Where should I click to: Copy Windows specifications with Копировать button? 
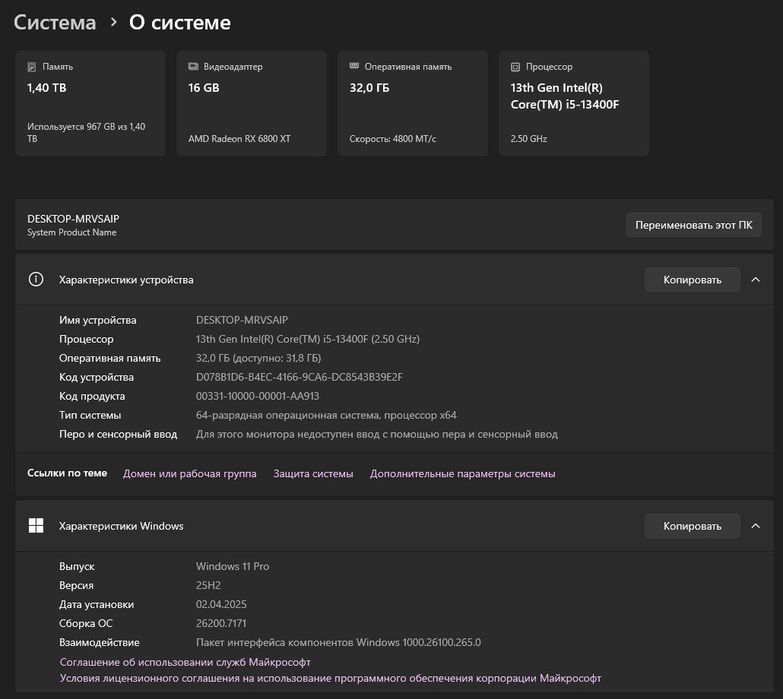pyautogui.click(x=692, y=526)
